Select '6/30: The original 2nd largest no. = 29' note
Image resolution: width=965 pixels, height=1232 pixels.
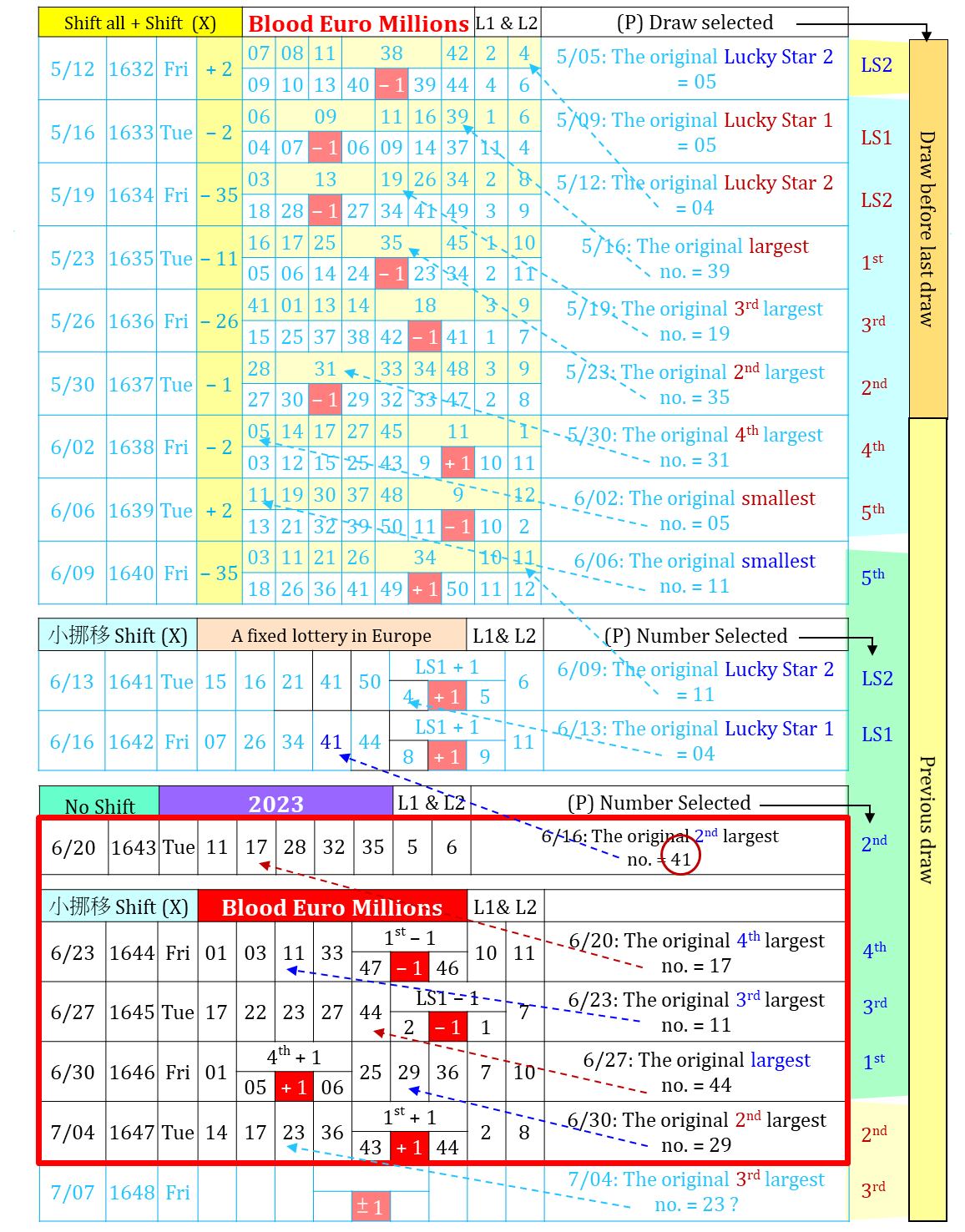pos(696,1133)
